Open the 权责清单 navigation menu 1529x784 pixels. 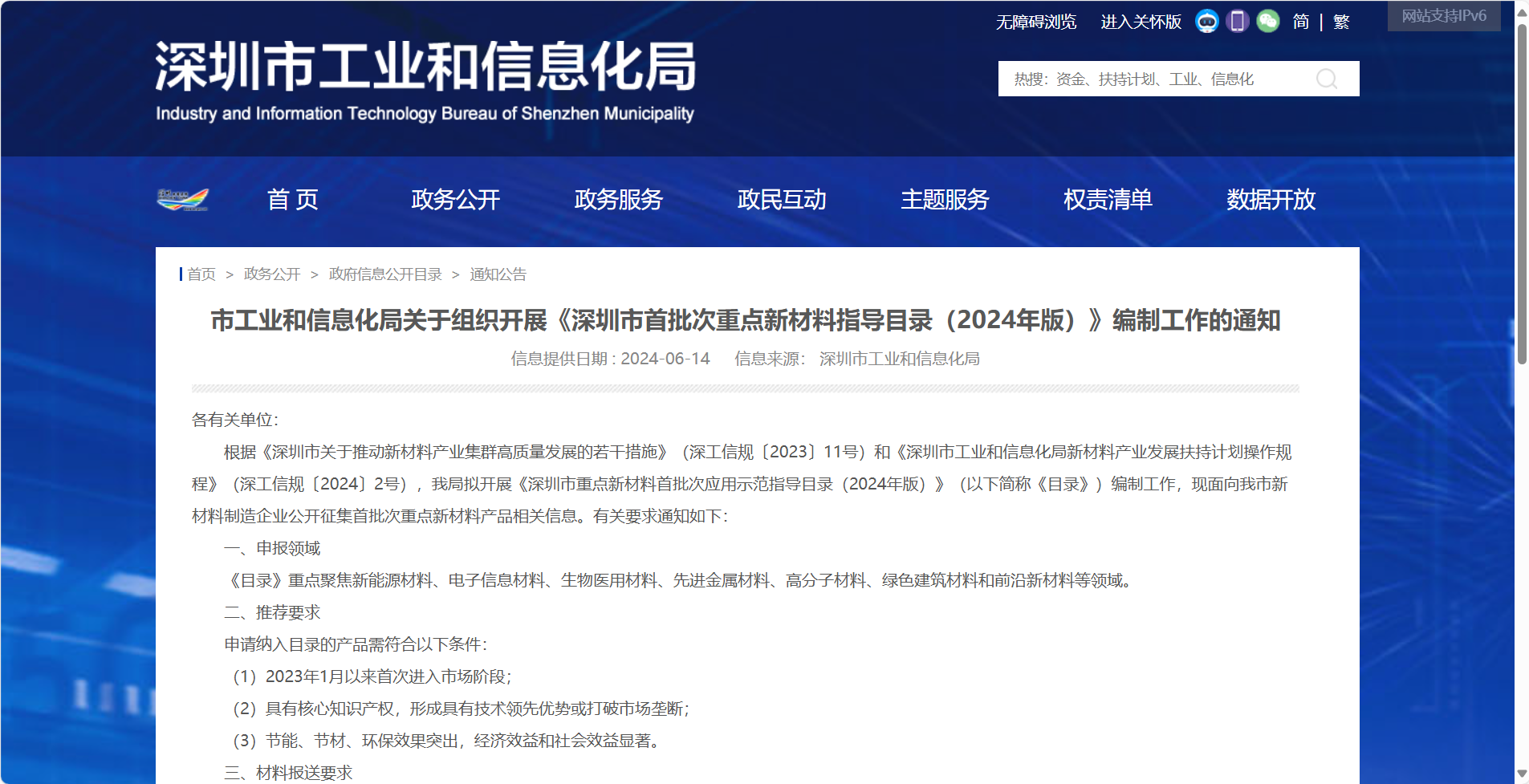pyautogui.click(x=1108, y=199)
